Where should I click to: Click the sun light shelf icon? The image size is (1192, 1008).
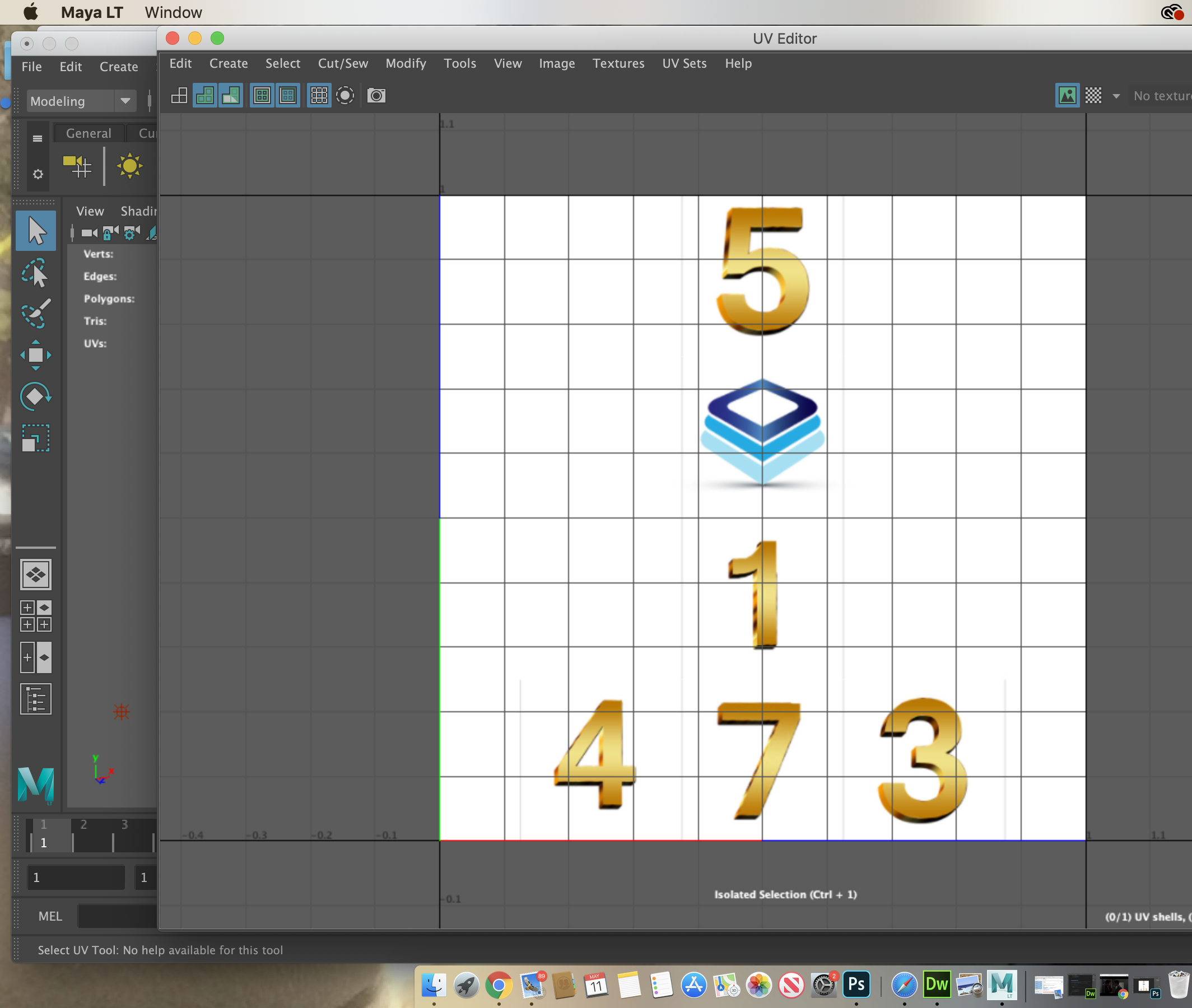coord(130,166)
